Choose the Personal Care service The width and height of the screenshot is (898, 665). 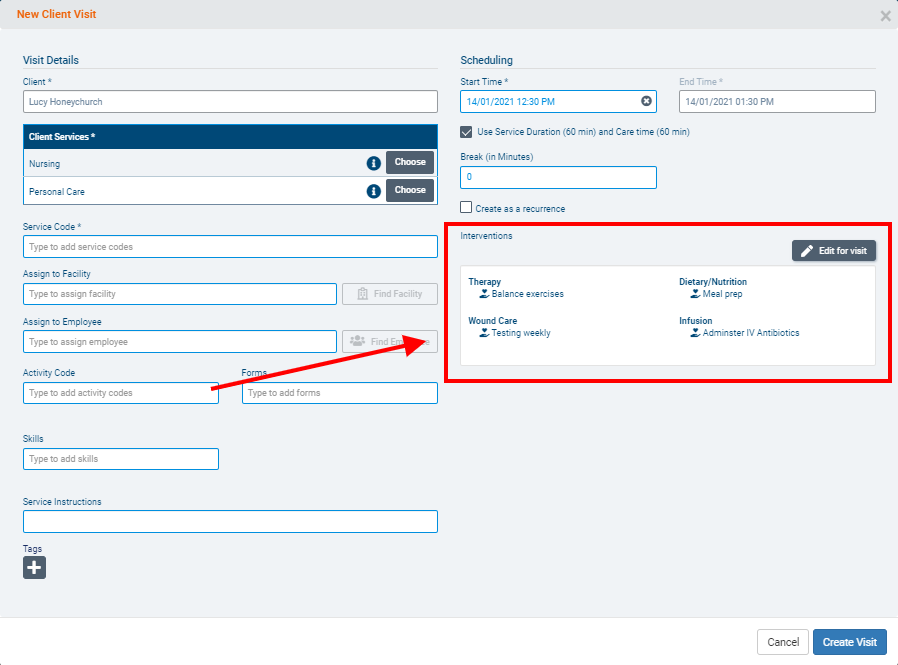[410, 190]
